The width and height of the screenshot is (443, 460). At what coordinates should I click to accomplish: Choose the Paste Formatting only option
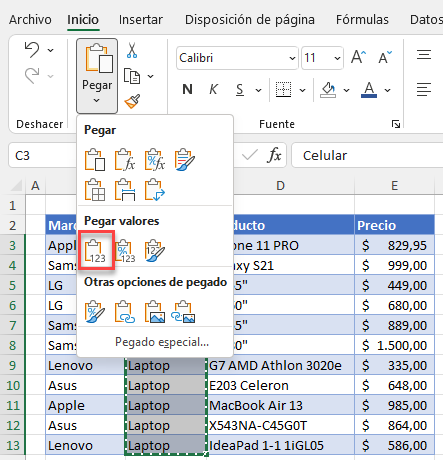[95, 312]
